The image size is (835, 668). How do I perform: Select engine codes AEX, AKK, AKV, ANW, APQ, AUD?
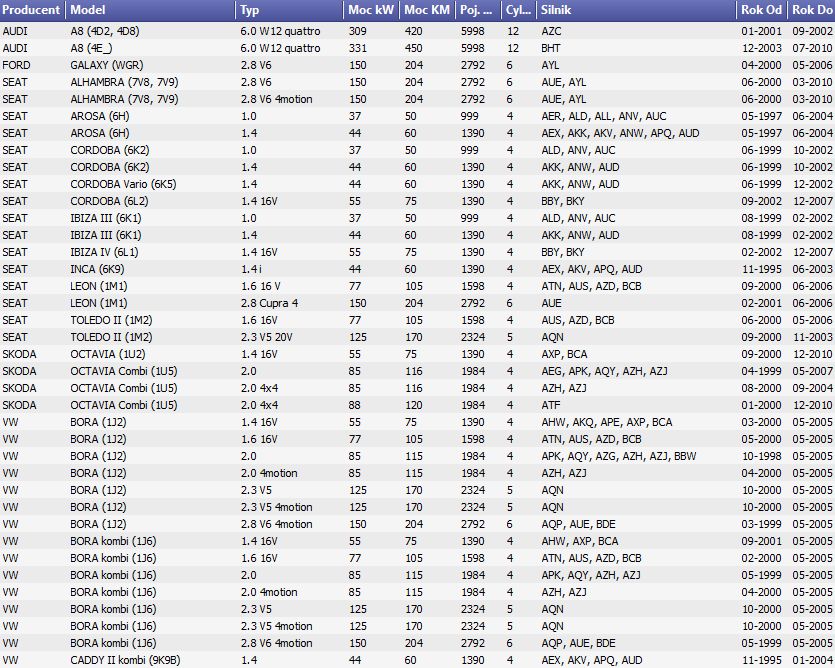(x=620, y=134)
